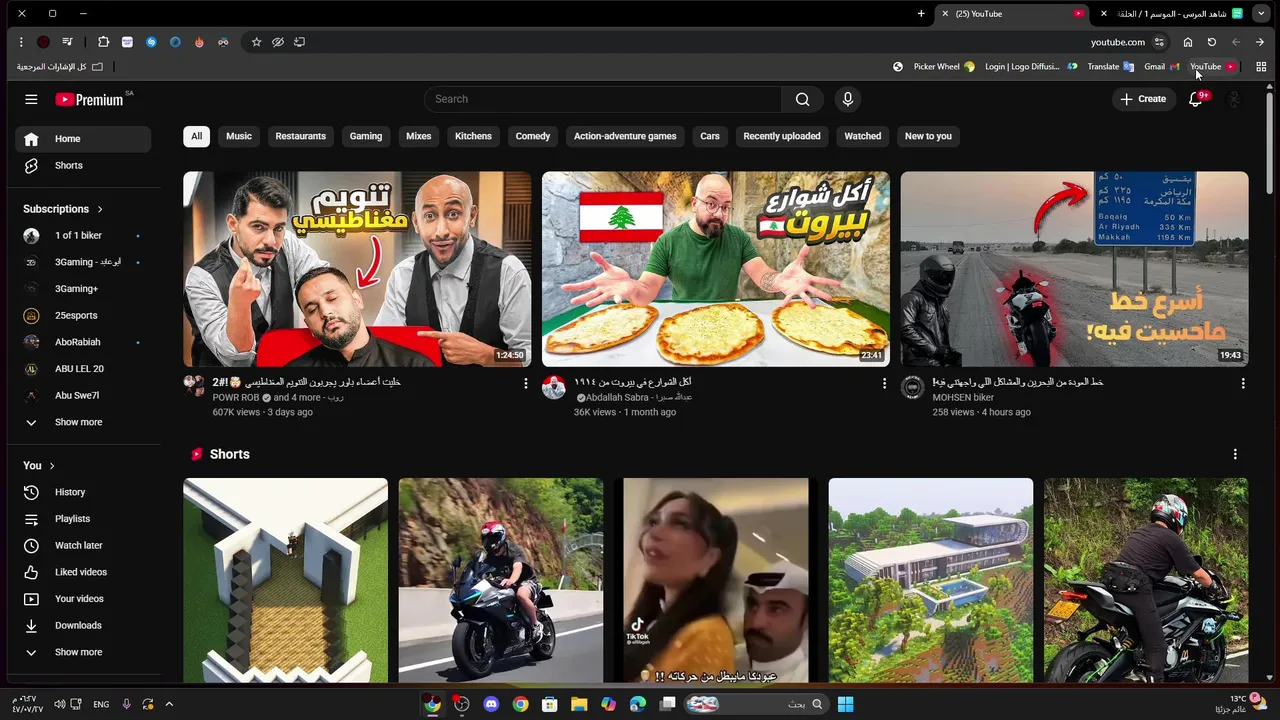1280x720 pixels.
Task: Select the Action-adventure games chip
Action: tap(625, 136)
